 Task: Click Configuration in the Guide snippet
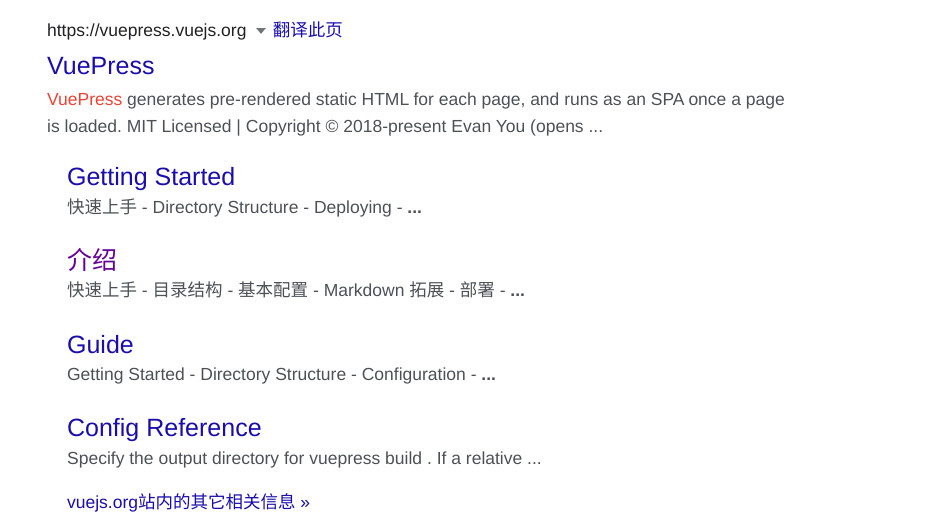pos(414,374)
